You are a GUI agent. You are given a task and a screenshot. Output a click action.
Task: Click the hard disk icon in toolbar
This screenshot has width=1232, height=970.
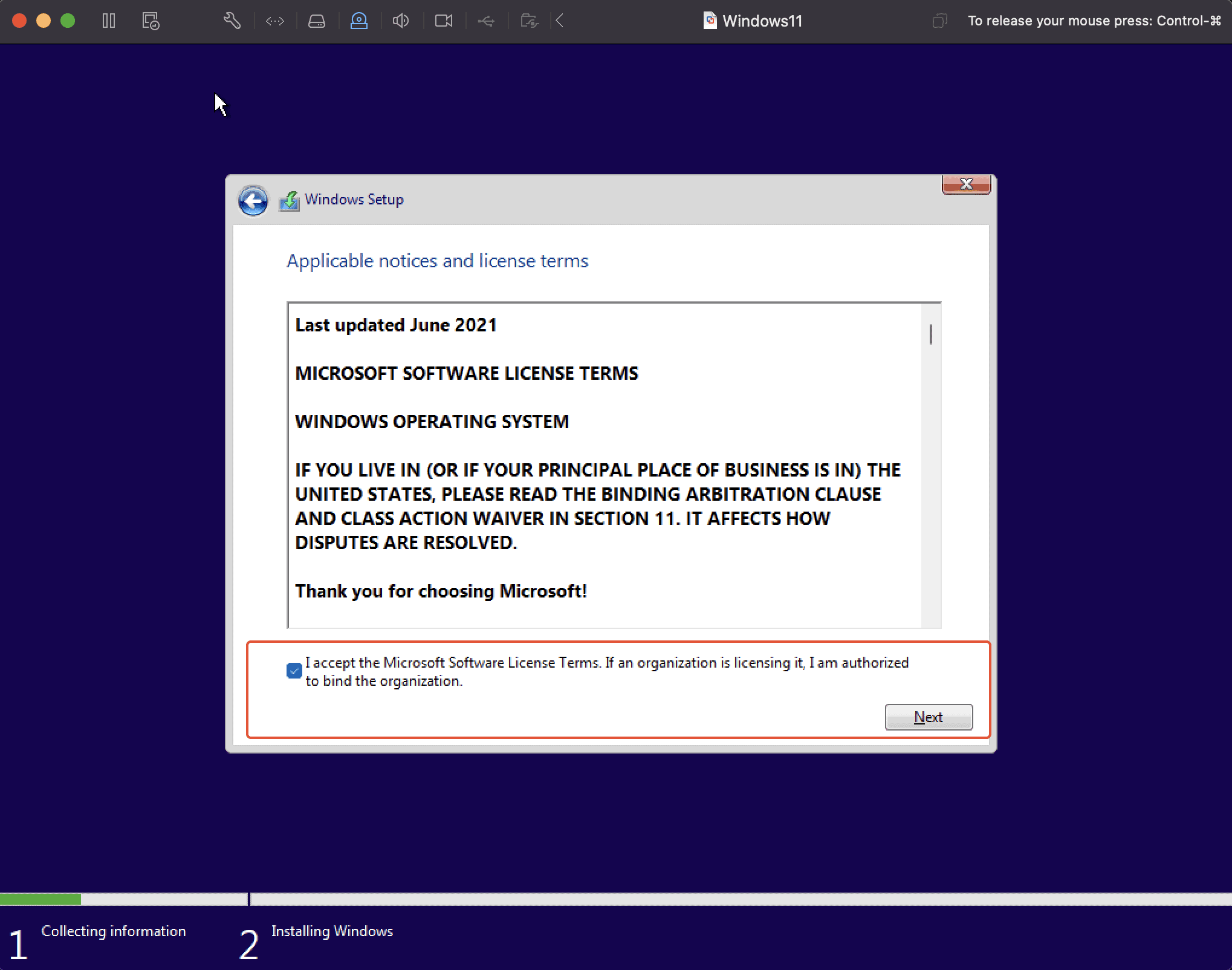317,21
